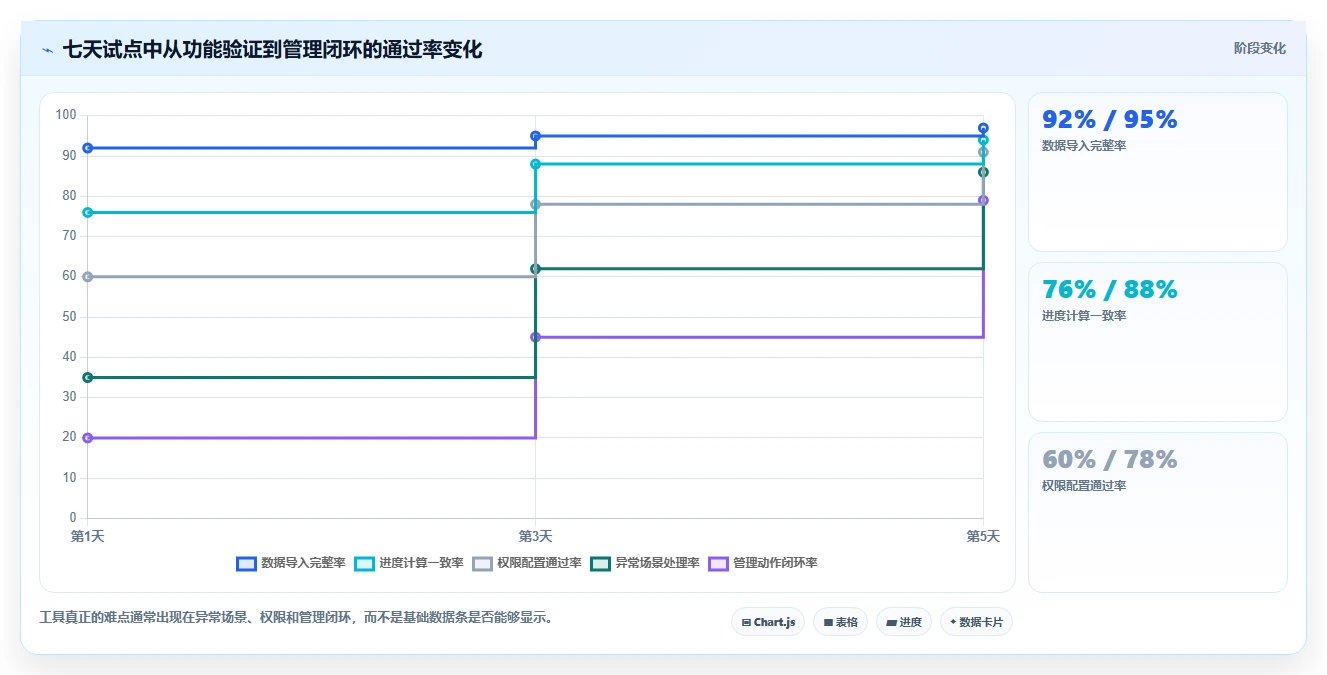Click the 第1天 data point at value 20
1327x675 pixels.
(x=88, y=438)
